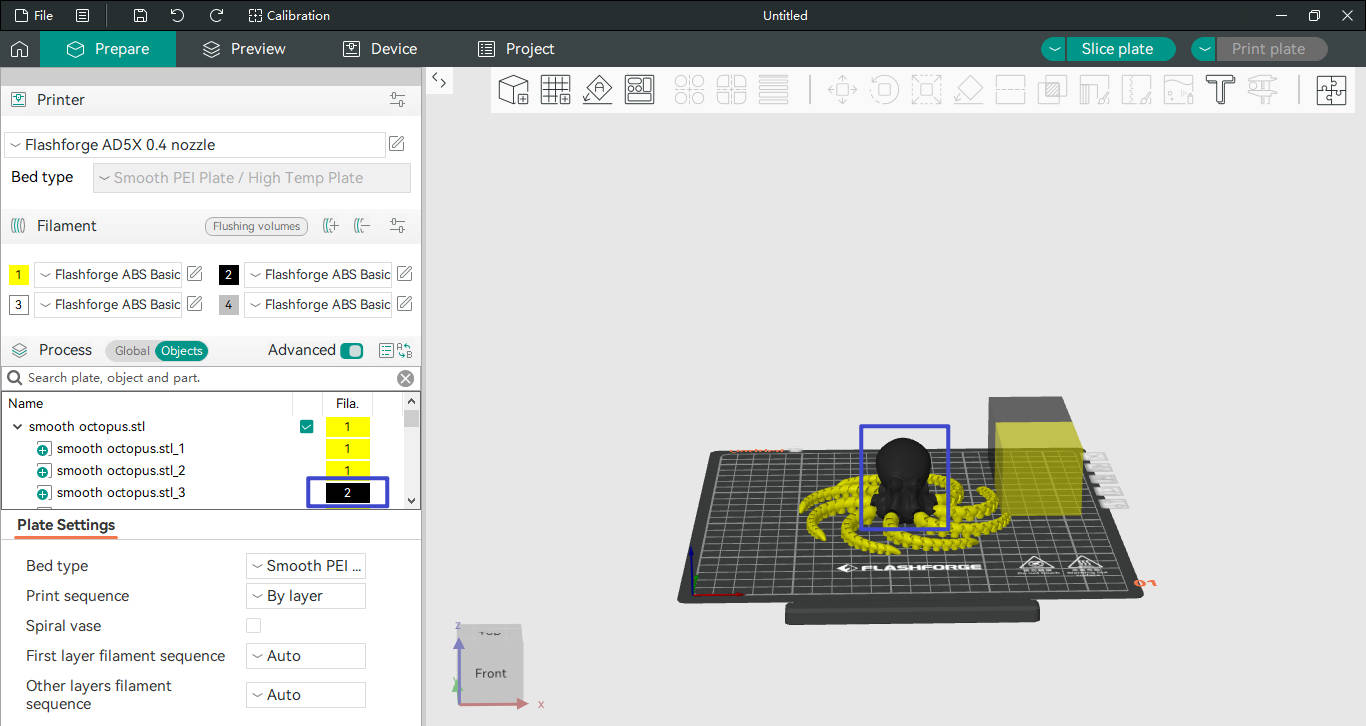The width and height of the screenshot is (1366, 726).
Task: Select the Rotate tool
Action: coord(884,89)
